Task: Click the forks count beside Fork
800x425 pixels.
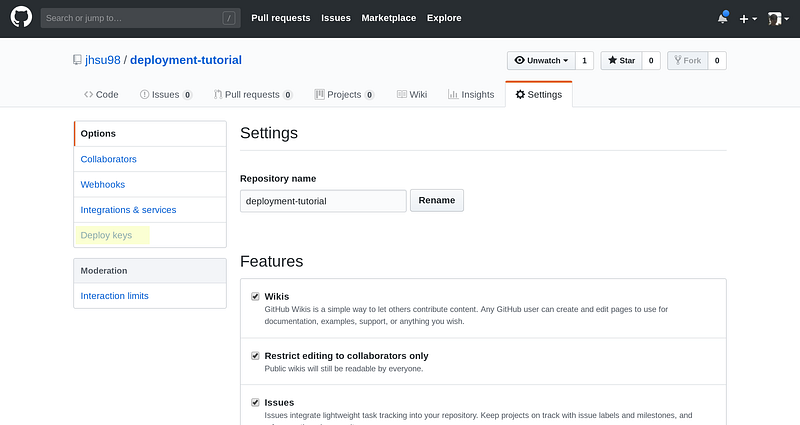Action: coord(717,60)
